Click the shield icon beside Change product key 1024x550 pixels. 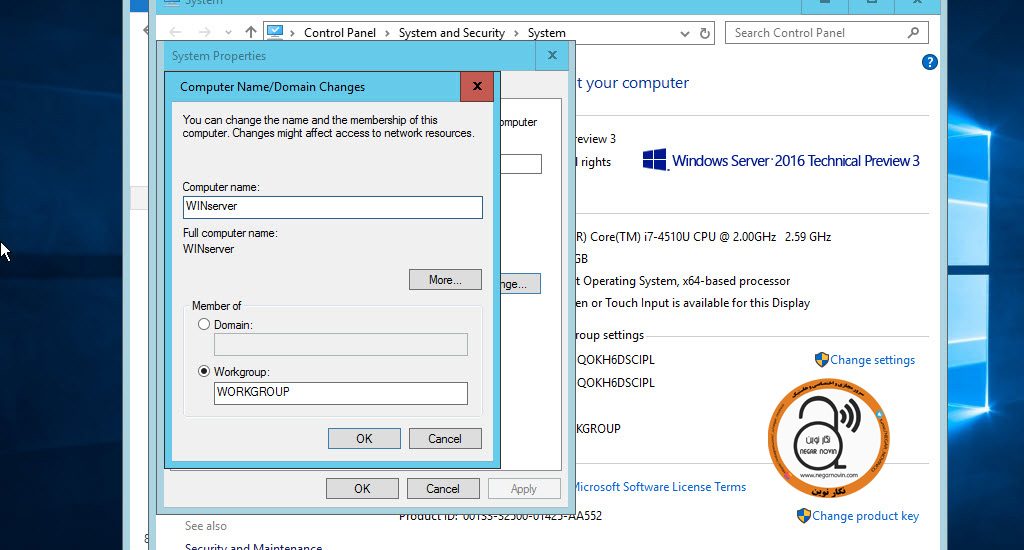click(804, 516)
